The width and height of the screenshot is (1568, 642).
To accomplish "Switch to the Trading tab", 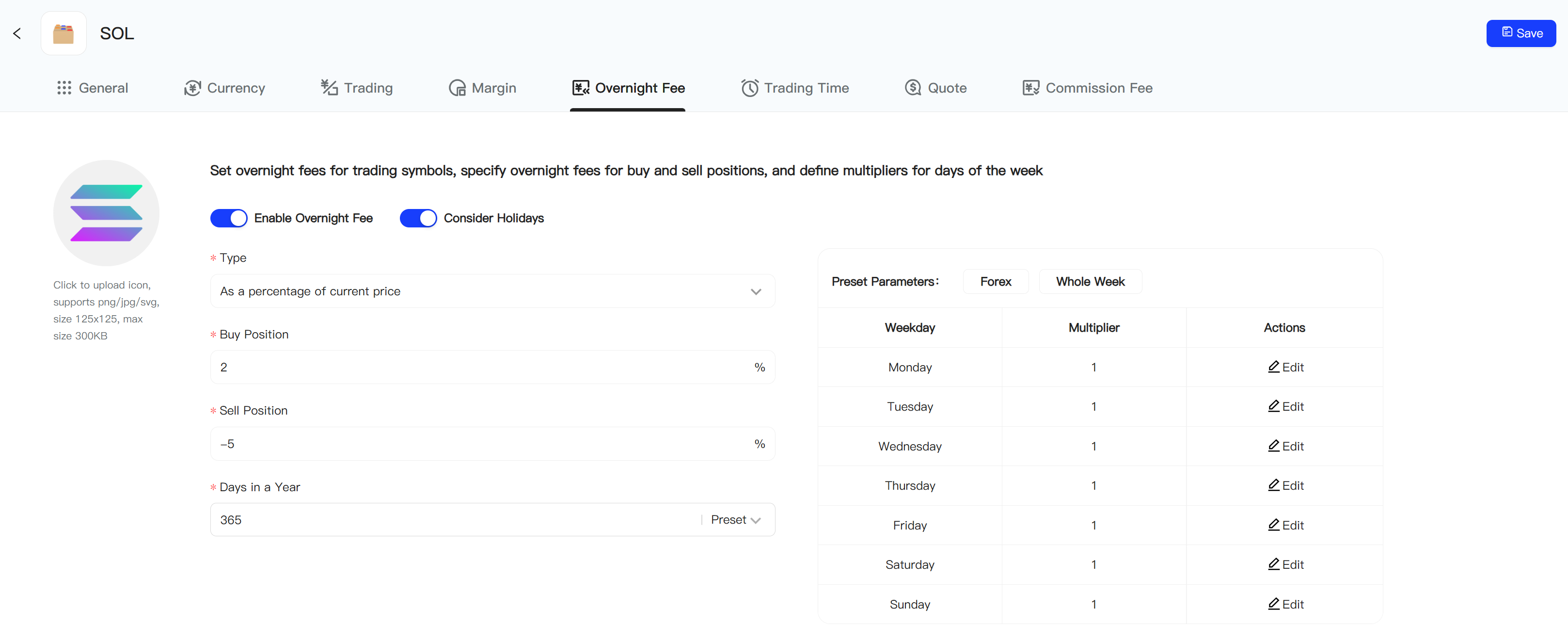I will coord(357,88).
